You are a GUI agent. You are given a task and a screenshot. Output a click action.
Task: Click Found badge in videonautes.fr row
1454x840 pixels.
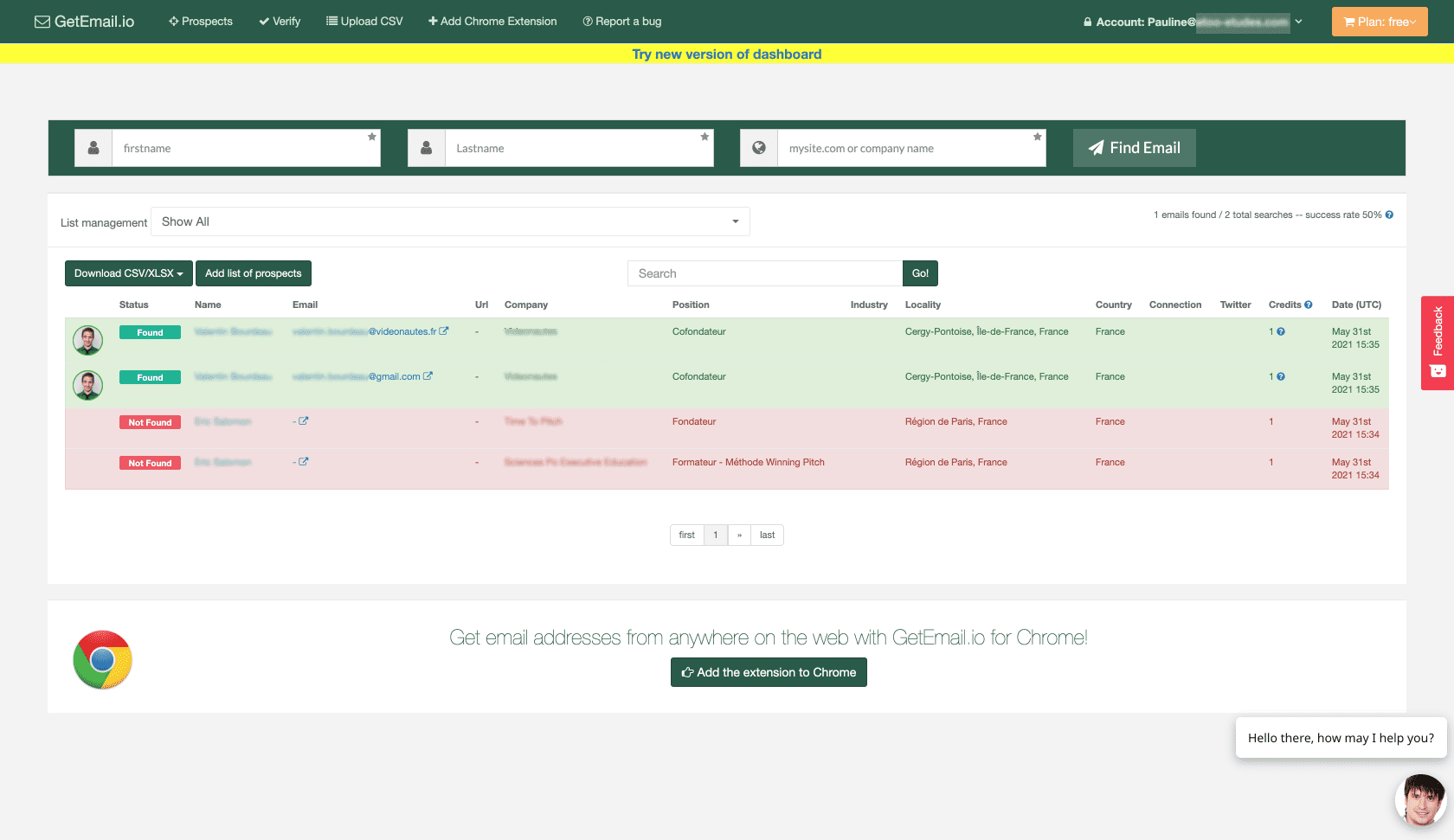150,332
